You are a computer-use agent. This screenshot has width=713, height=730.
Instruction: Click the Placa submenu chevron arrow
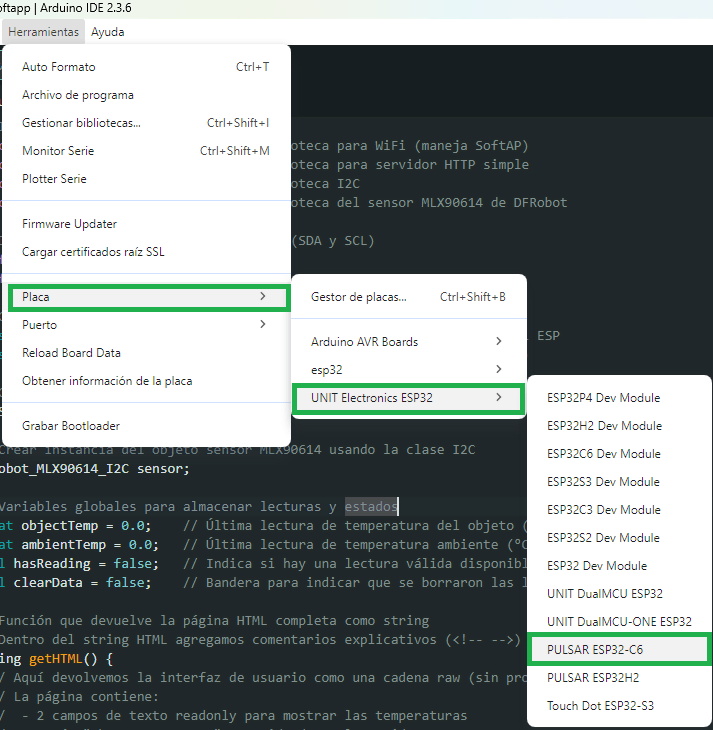click(x=263, y=297)
